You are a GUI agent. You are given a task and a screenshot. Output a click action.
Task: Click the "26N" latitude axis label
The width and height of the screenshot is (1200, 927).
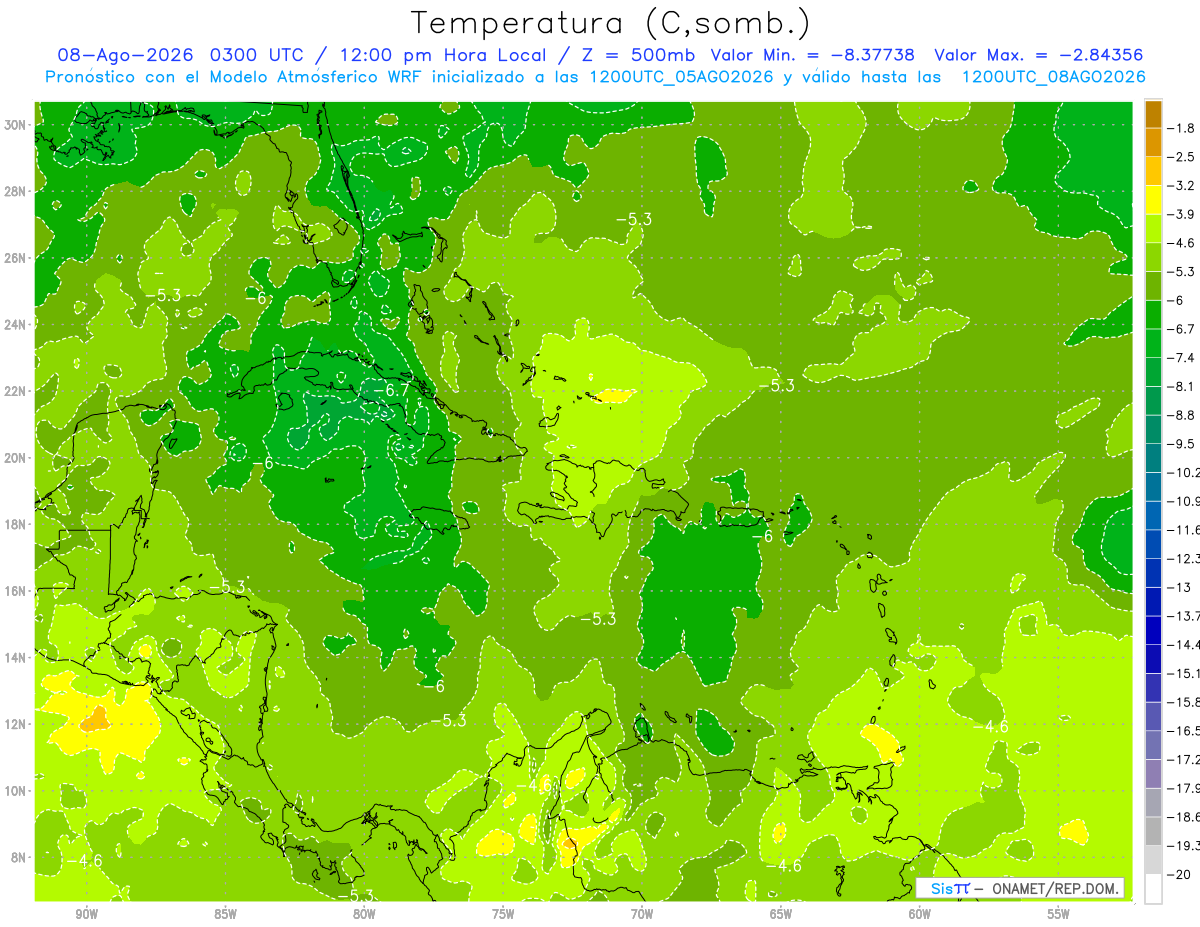(17, 258)
